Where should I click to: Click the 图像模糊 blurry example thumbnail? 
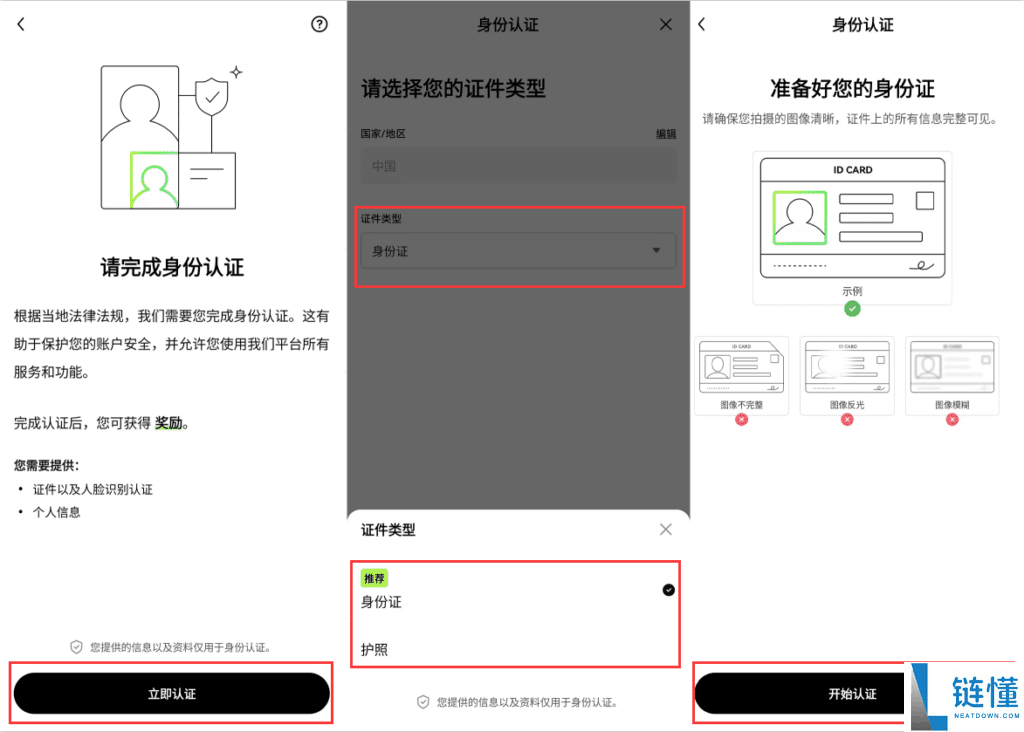[951, 374]
